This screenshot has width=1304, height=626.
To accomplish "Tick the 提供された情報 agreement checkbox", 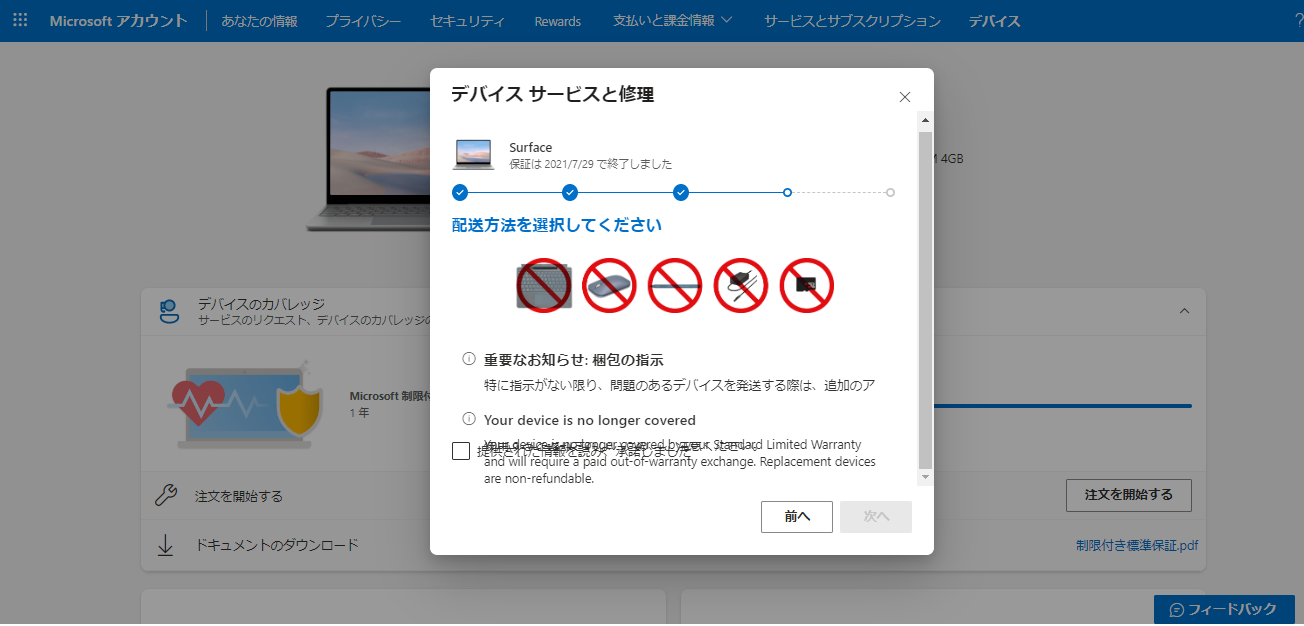I will point(461,451).
